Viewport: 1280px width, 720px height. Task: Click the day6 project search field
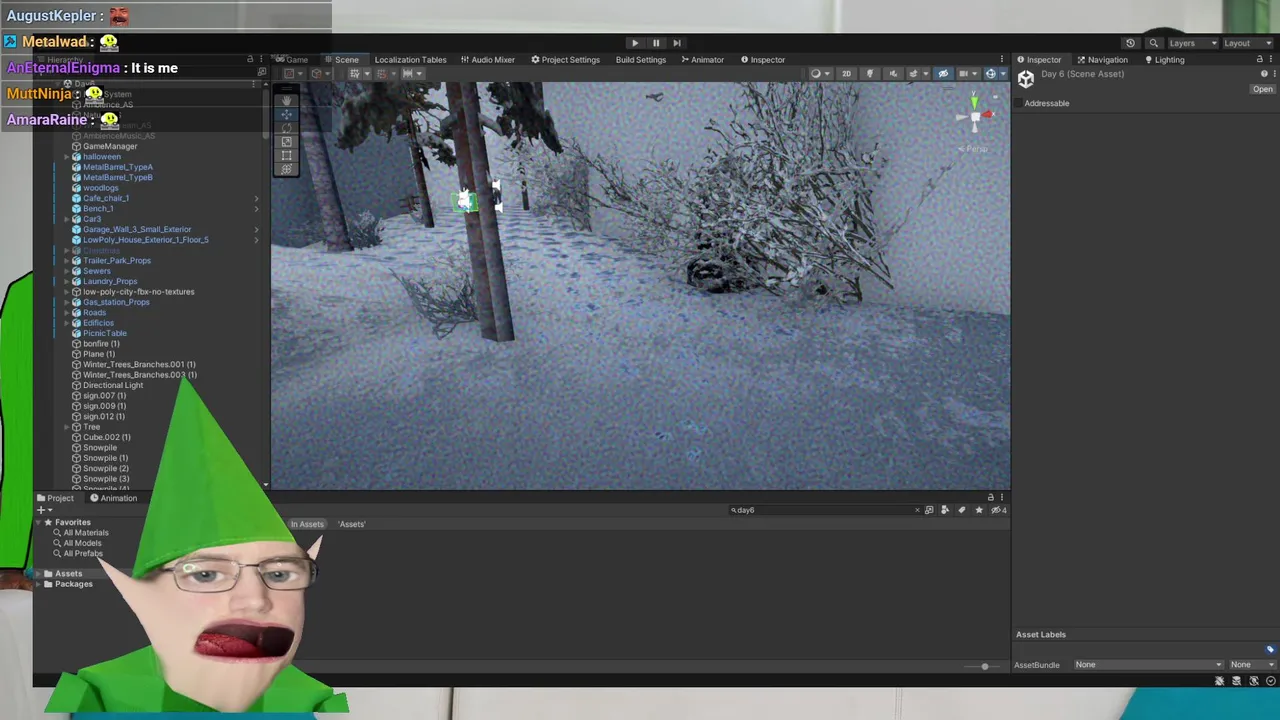824,510
